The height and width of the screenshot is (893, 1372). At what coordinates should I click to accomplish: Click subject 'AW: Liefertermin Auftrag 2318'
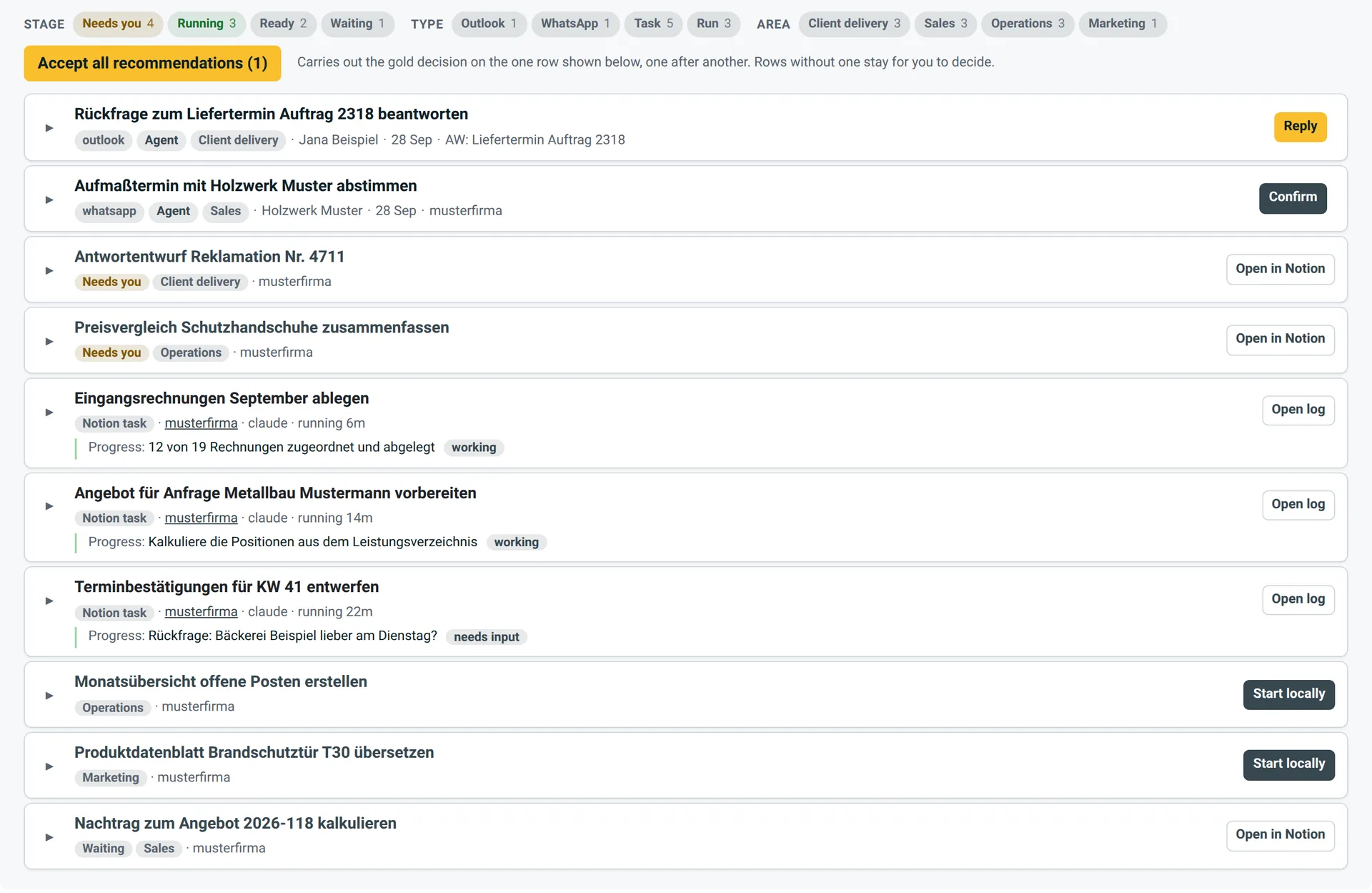535,140
